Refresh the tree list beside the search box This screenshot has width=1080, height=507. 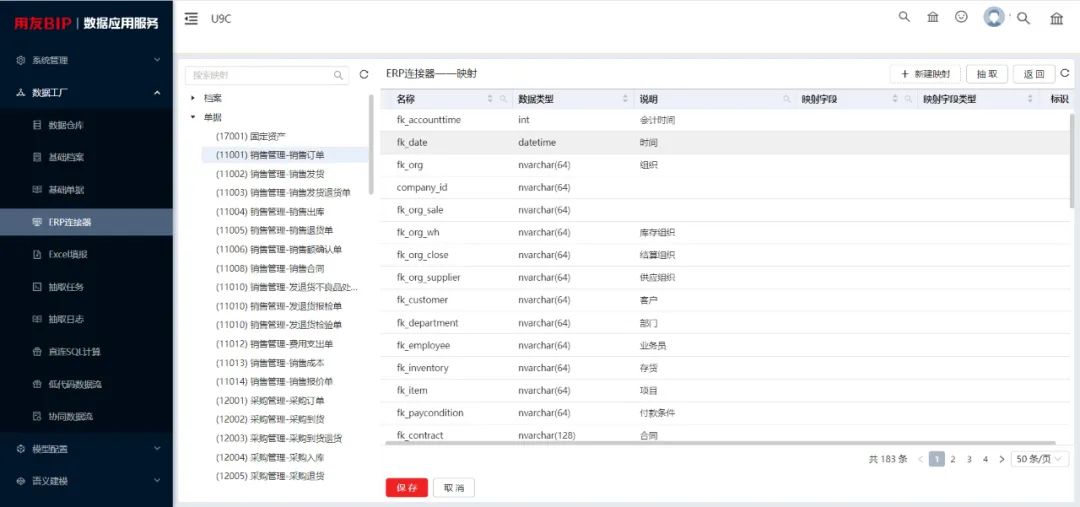click(x=364, y=74)
